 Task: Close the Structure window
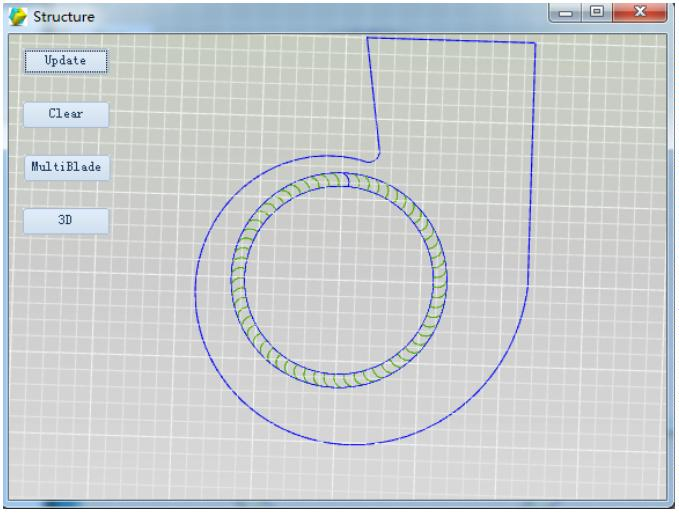(640, 12)
